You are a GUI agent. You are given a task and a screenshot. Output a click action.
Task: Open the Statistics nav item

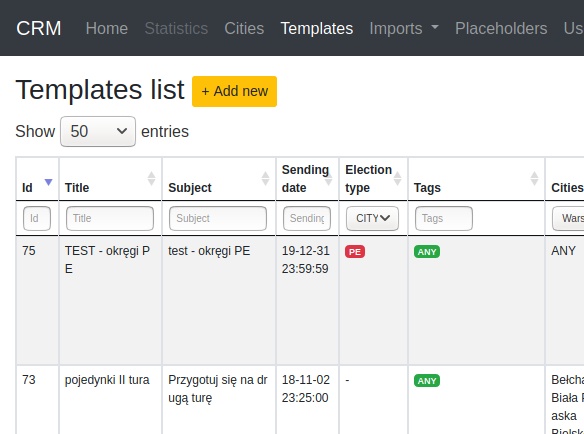point(176,28)
